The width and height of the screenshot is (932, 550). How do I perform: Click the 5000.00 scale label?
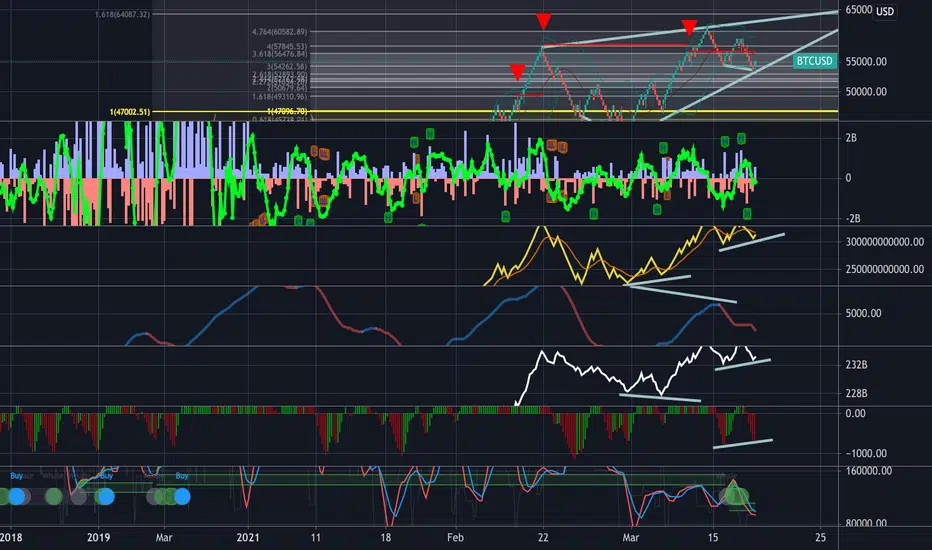coord(863,313)
